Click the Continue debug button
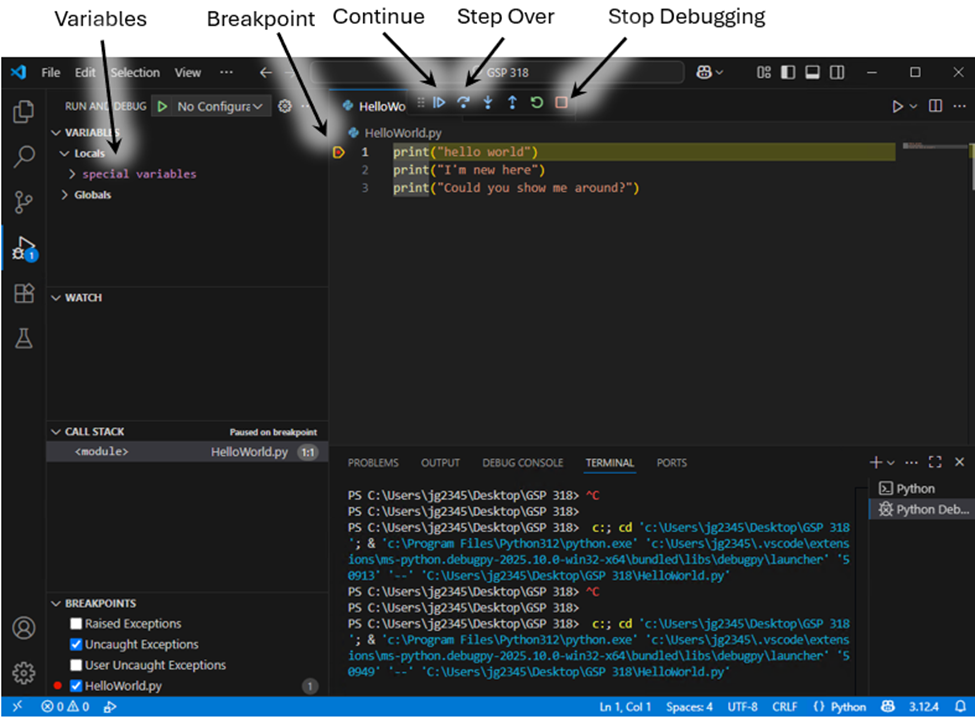Screen dimensions: 975x719 439,103
